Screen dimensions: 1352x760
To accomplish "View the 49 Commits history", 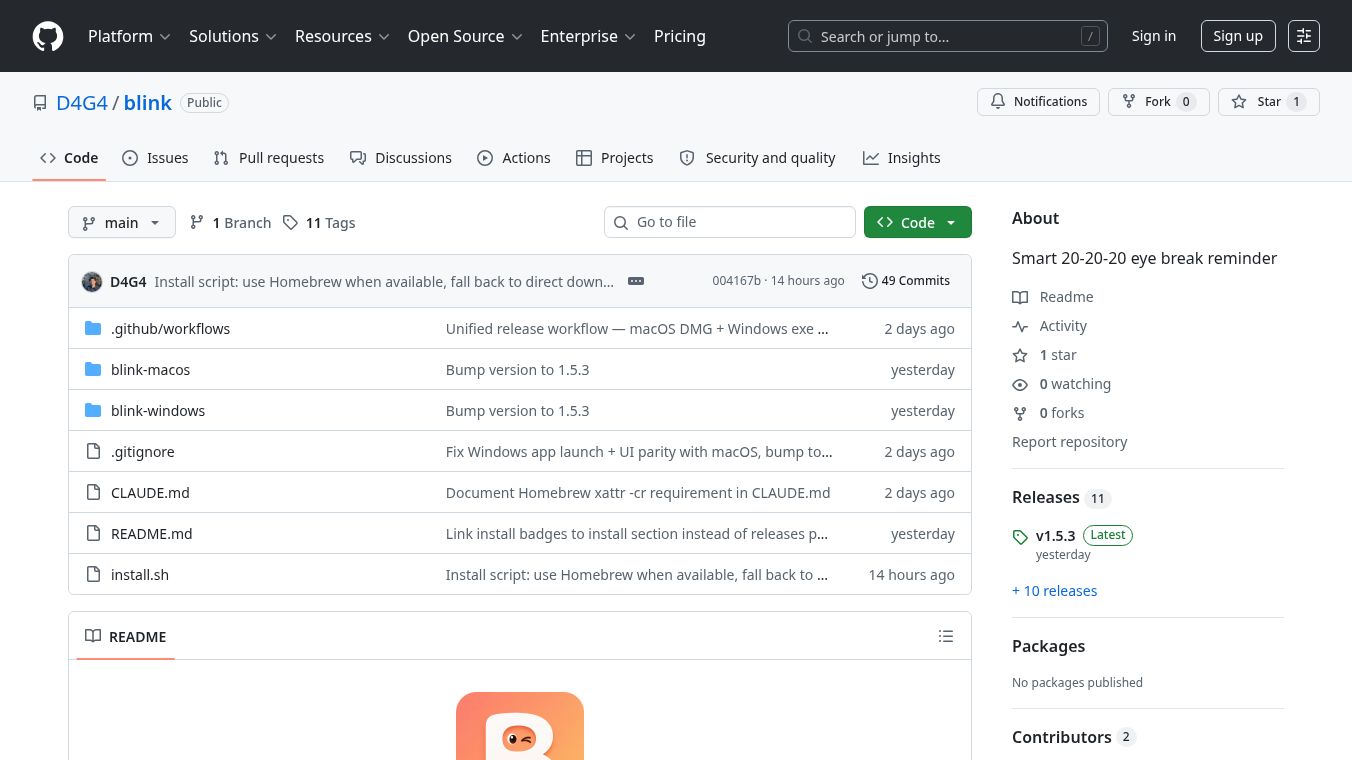I will [x=906, y=281].
